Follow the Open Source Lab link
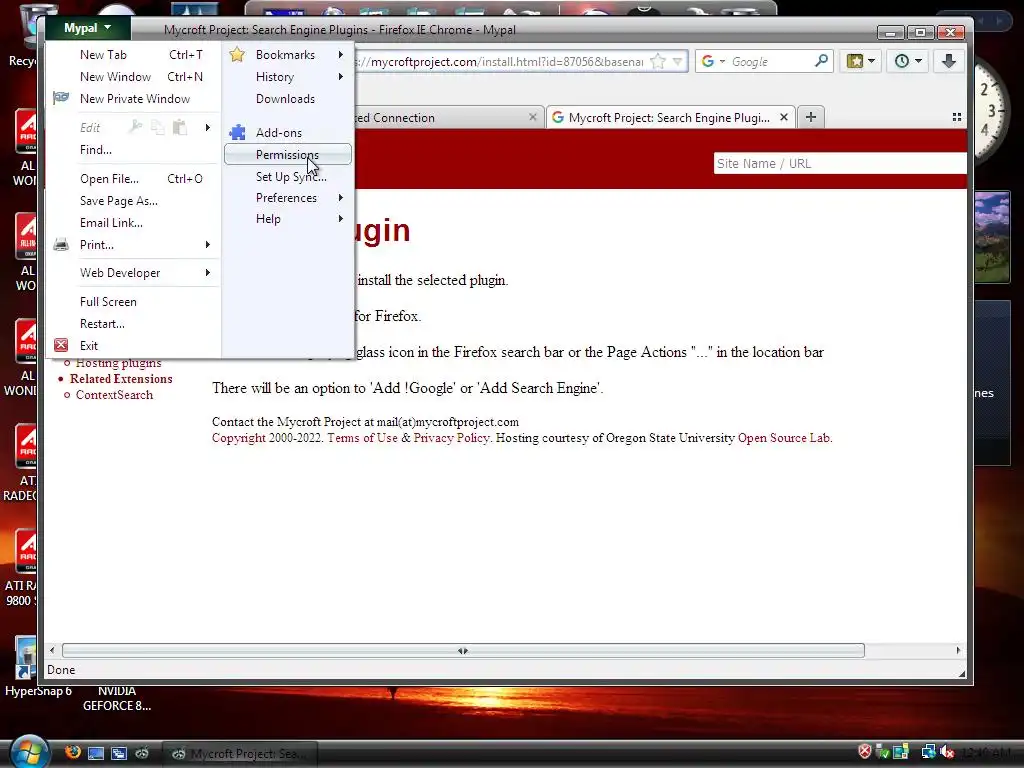 click(784, 438)
